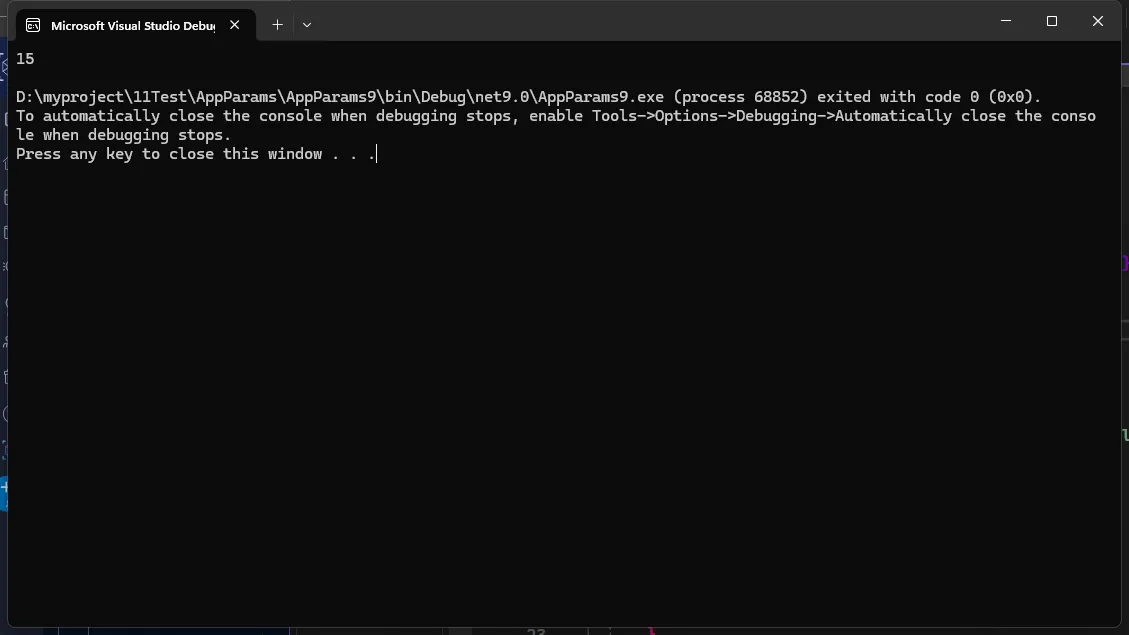The width and height of the screenshot is (1129, 635).
Task: Select the Microsoft Visual Studio Debug tab
Action: (132, 25)
